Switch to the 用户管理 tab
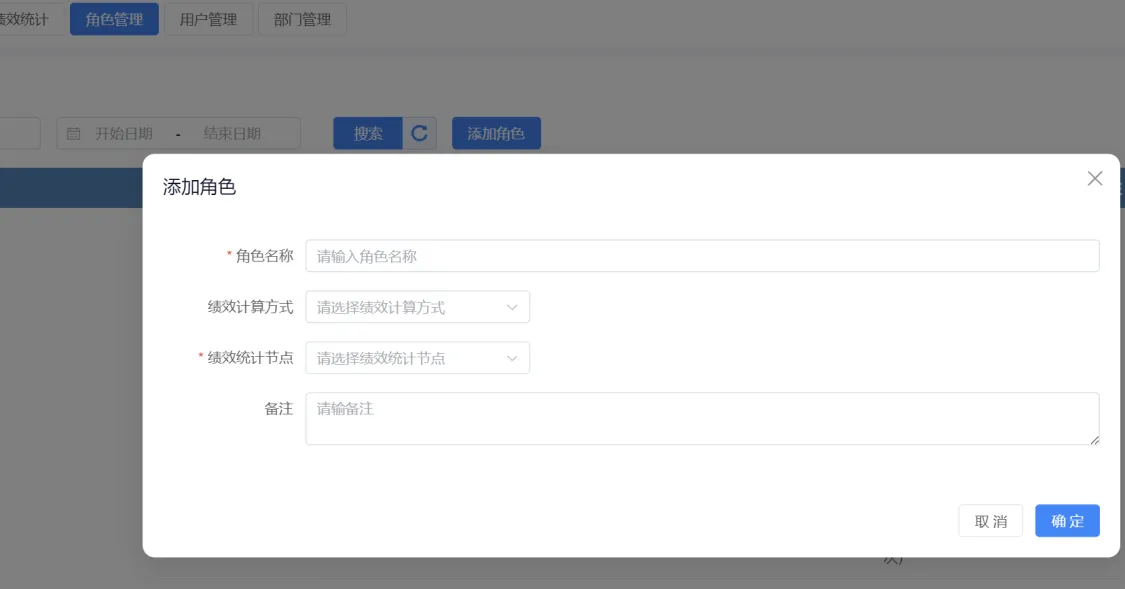Image resolution: width=1125 pixels, height=589 pixels. (208, 19)
